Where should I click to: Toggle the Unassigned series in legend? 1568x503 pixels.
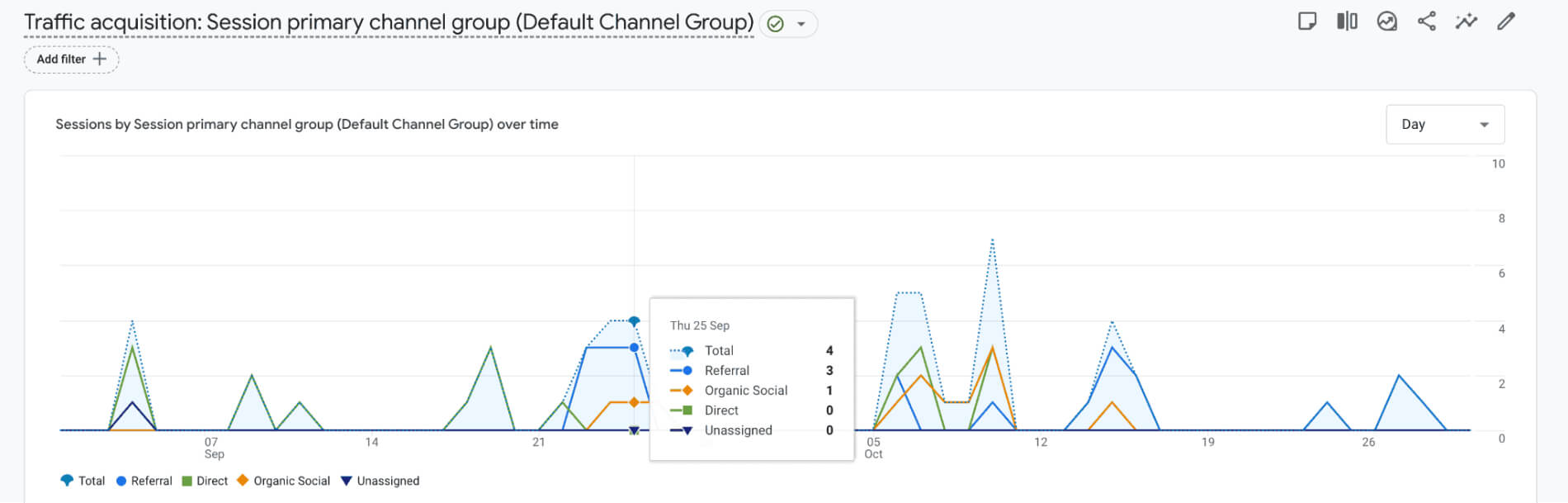coord(380,481)
